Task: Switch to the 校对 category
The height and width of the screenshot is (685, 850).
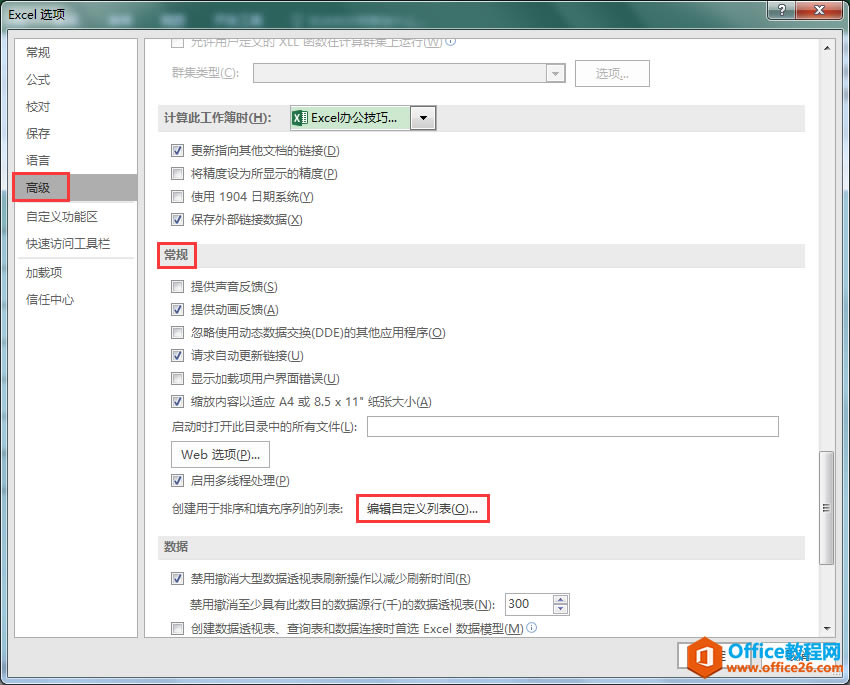Action: 76,107
